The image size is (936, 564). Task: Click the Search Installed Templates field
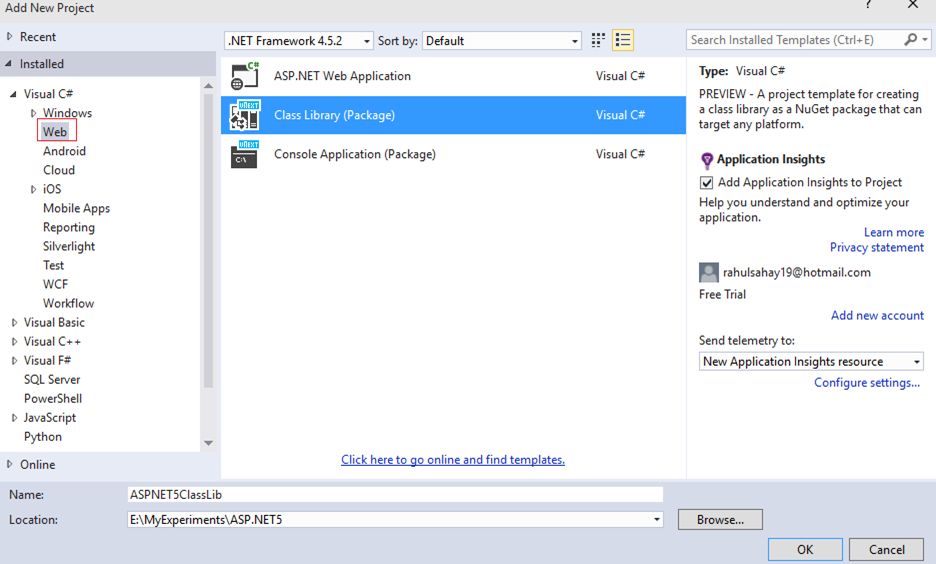click(x=794, y=40)
